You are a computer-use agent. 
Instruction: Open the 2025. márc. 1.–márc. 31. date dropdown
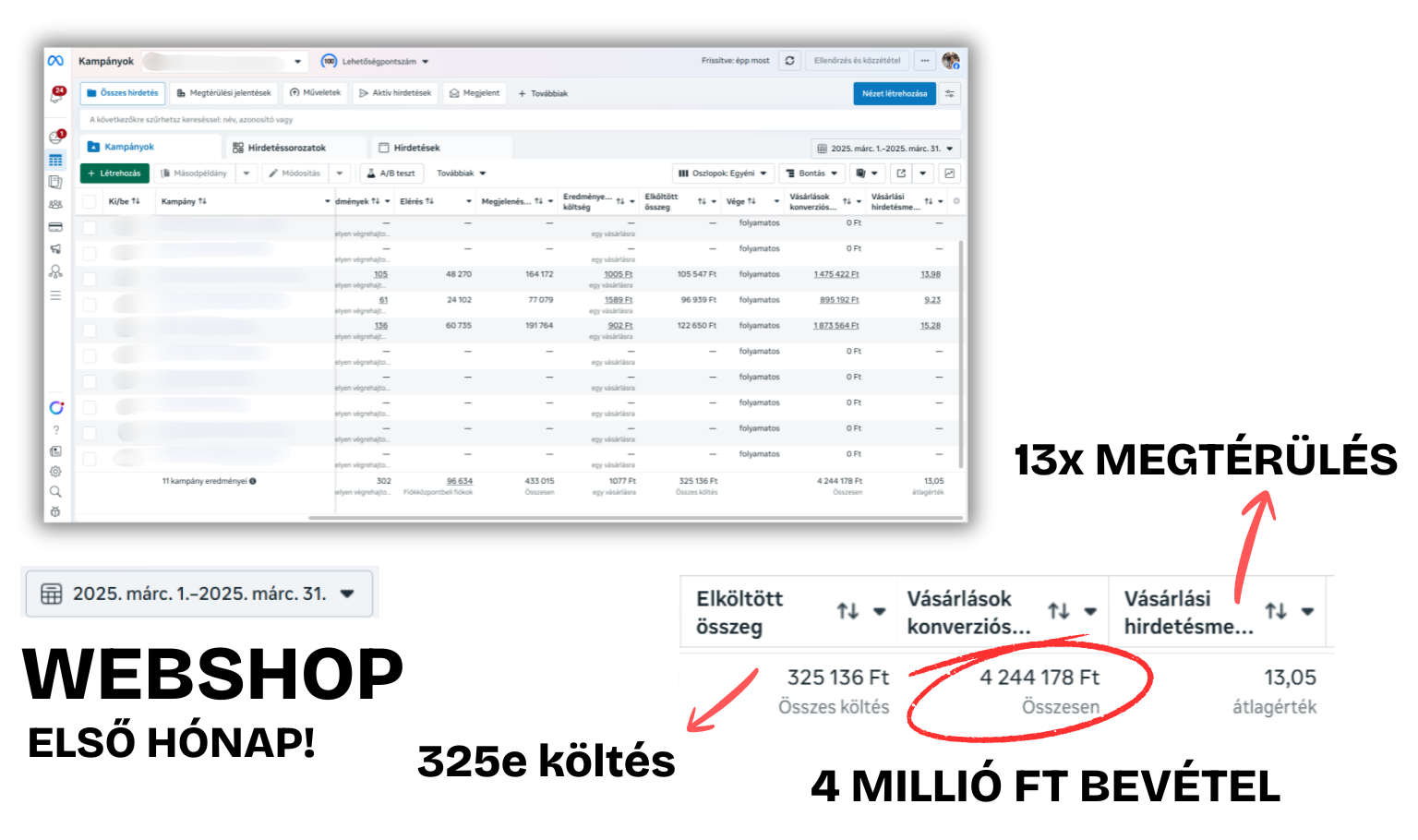point(885,149)
